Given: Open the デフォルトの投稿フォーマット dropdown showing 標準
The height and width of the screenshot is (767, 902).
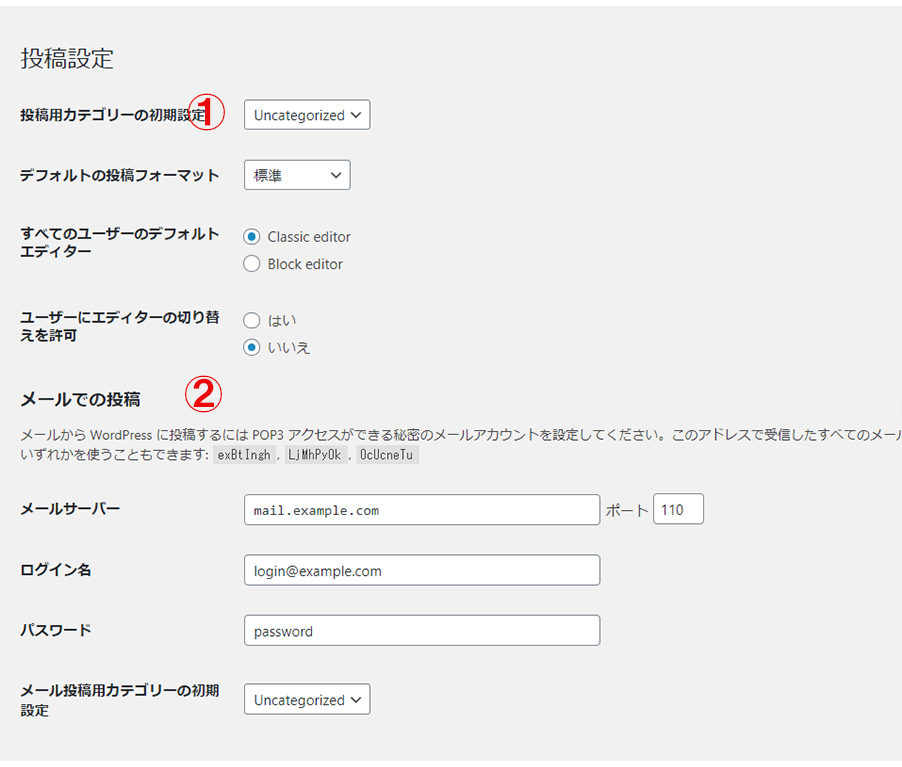Looking at the screenshot, I should 296,174.
